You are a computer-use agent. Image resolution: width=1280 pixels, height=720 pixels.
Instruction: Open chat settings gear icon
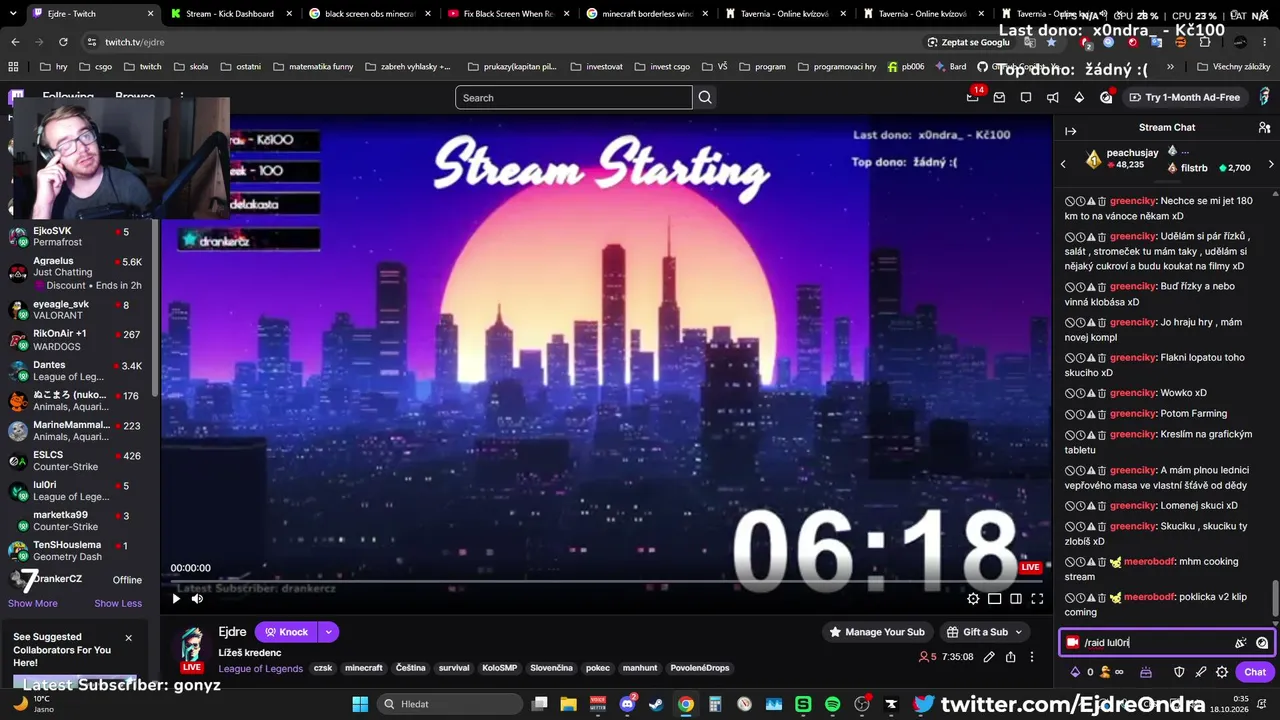coord(1222,672)
